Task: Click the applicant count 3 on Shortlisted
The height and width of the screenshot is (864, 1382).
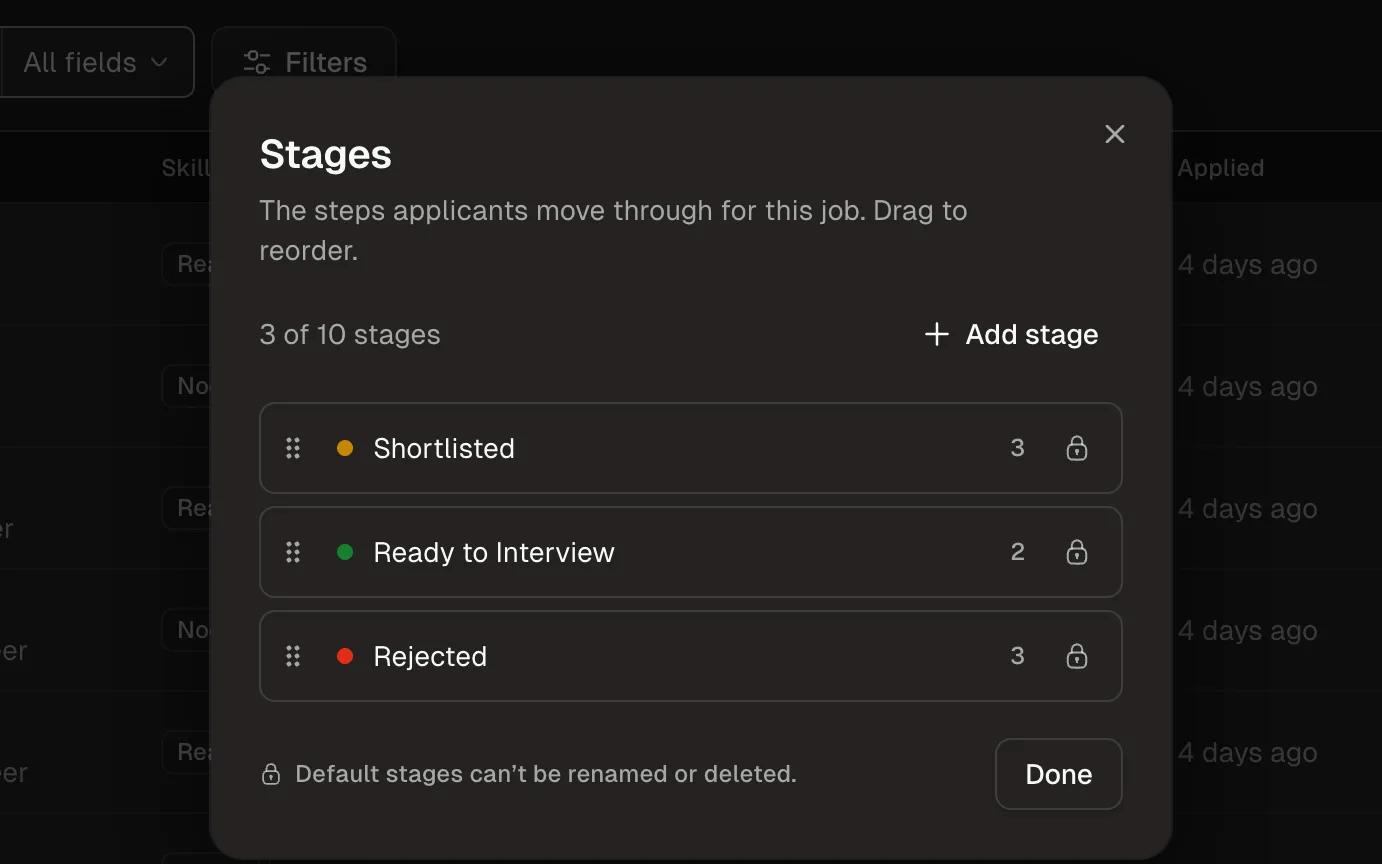Action: tap(1017, 448)
